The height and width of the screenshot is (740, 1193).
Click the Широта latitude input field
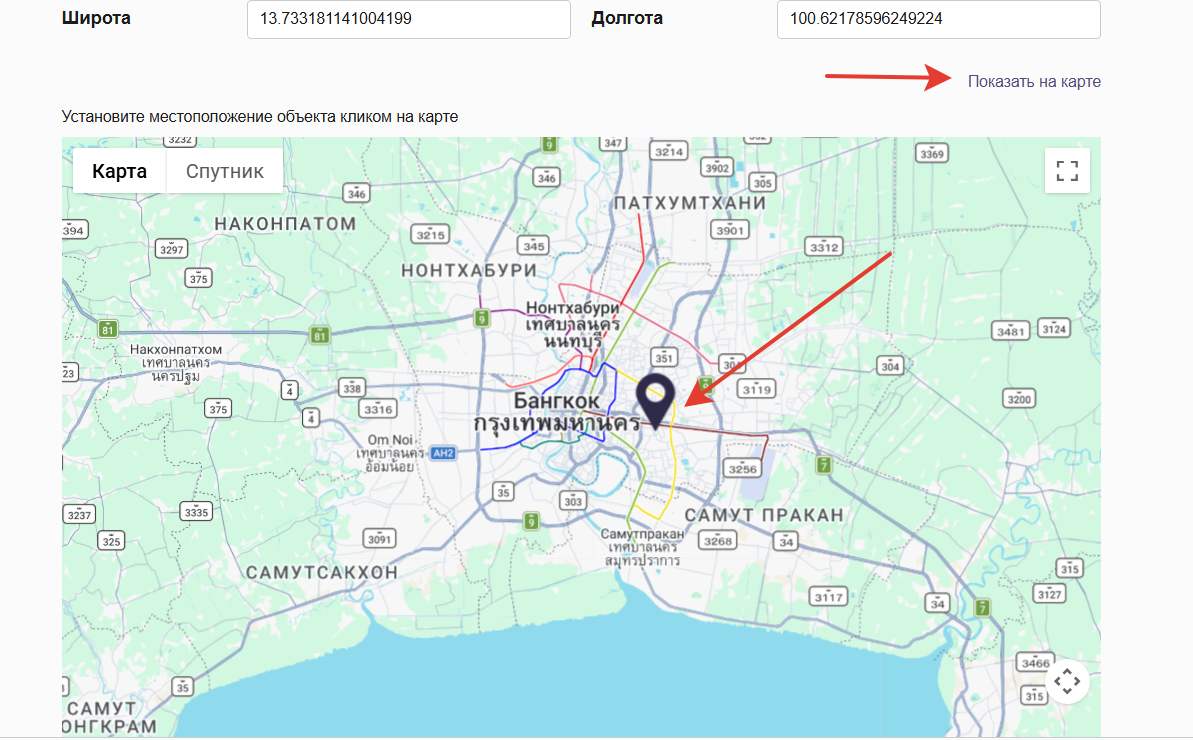point(408,19)
